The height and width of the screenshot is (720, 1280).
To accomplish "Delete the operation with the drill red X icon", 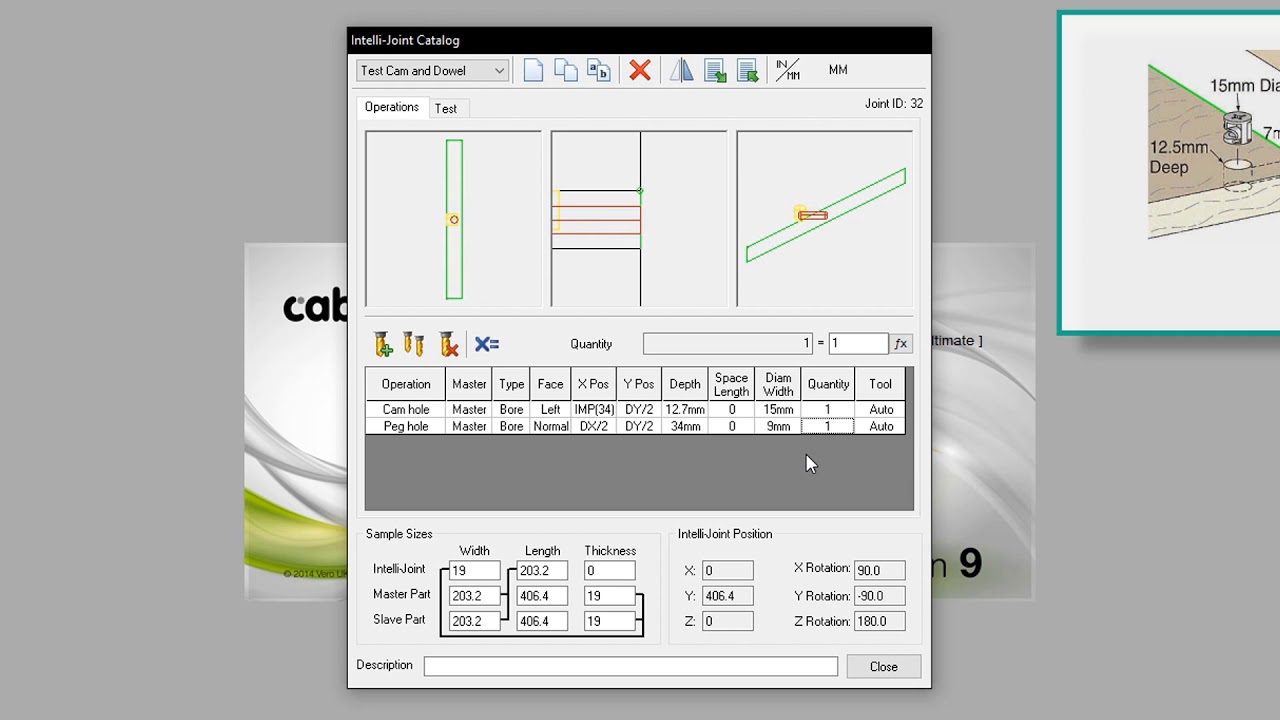I will point(448,344).
